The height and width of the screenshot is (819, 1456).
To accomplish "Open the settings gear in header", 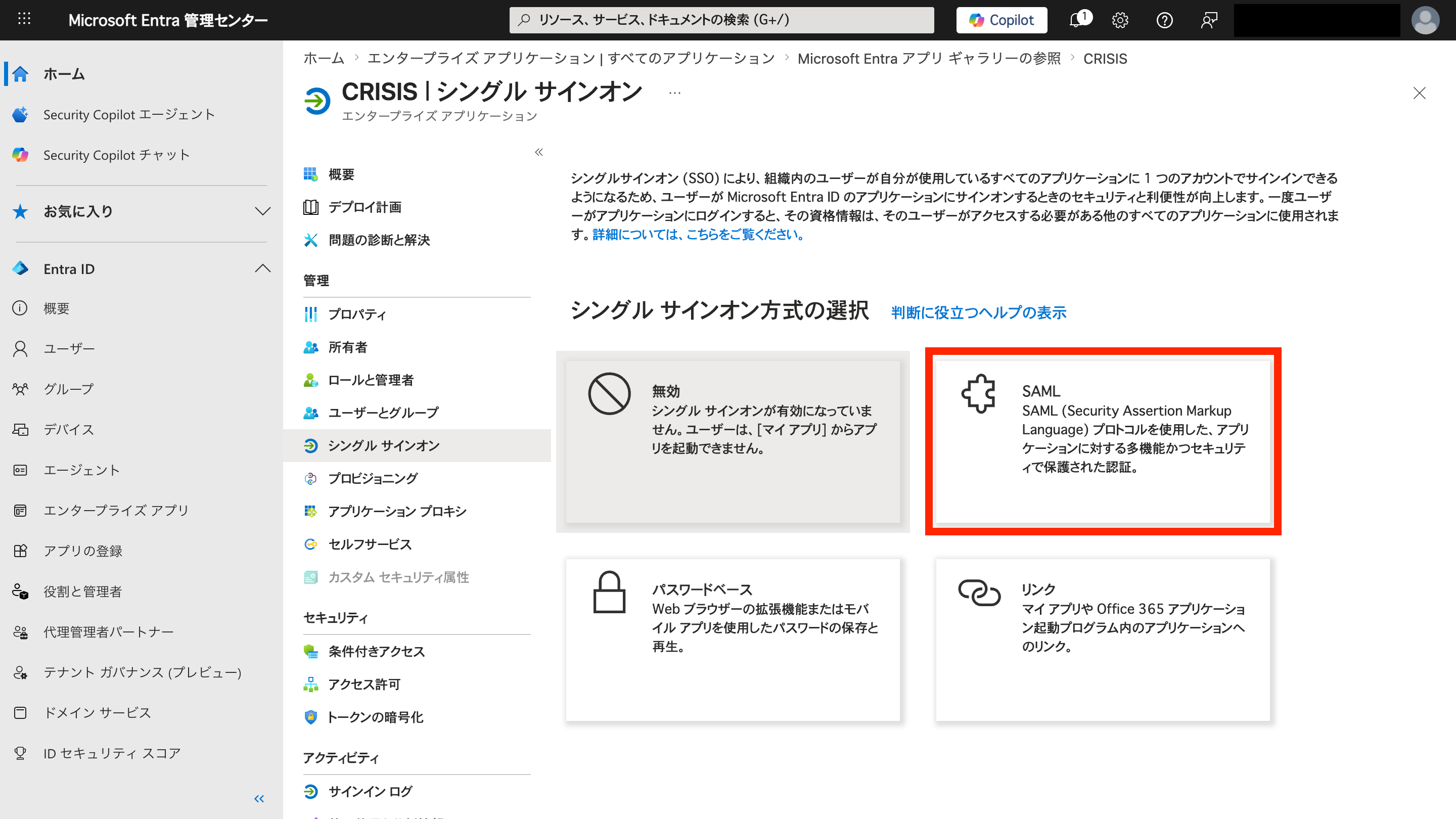I will pos(1120,20).
